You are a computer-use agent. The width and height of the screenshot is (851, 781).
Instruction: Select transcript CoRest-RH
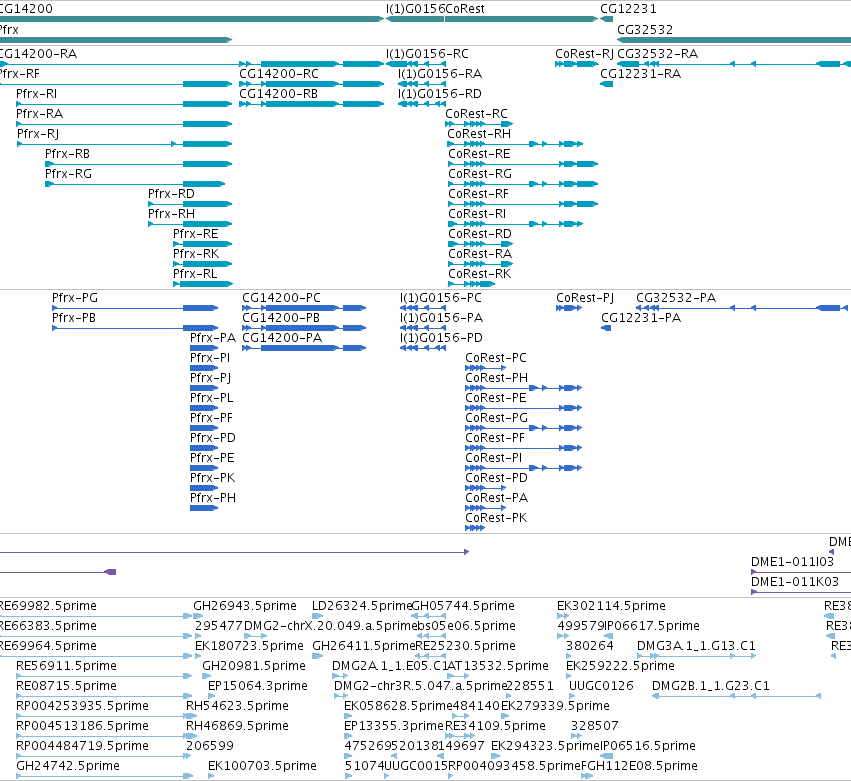[x=515, y=144]
